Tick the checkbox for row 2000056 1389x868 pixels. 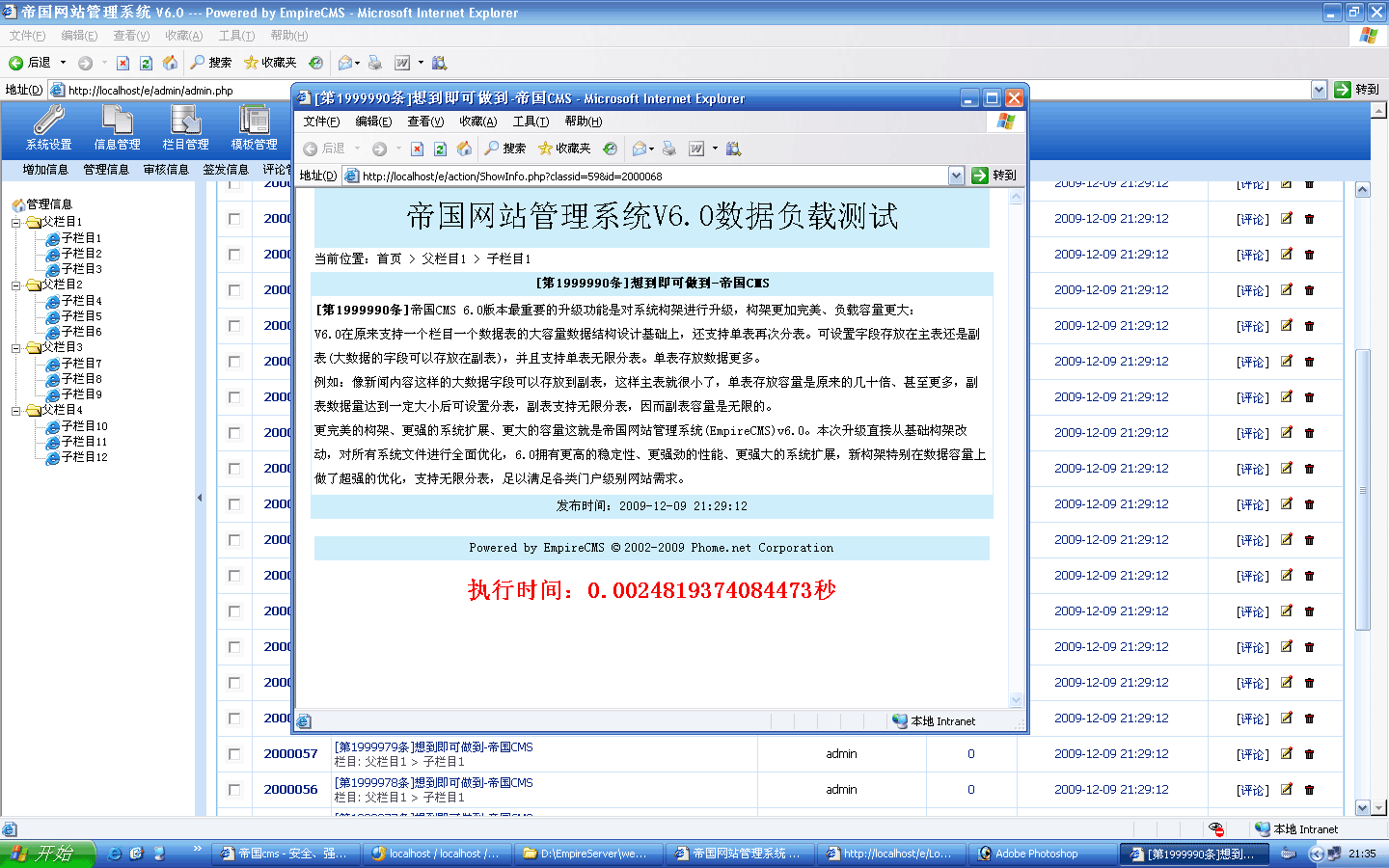click(234, 790)
